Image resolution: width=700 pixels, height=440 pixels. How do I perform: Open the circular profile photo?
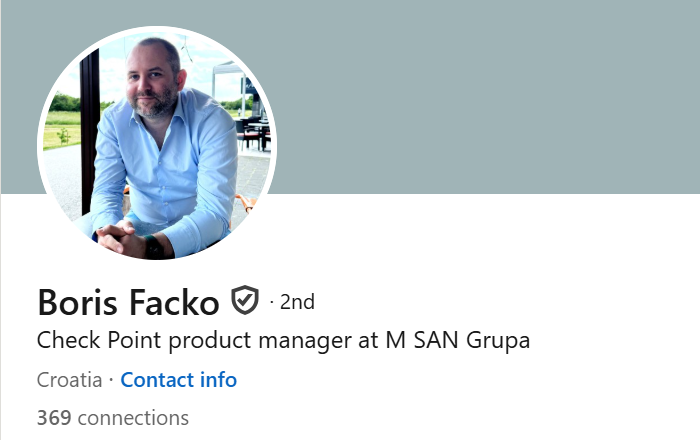click(x=157, y=143)
